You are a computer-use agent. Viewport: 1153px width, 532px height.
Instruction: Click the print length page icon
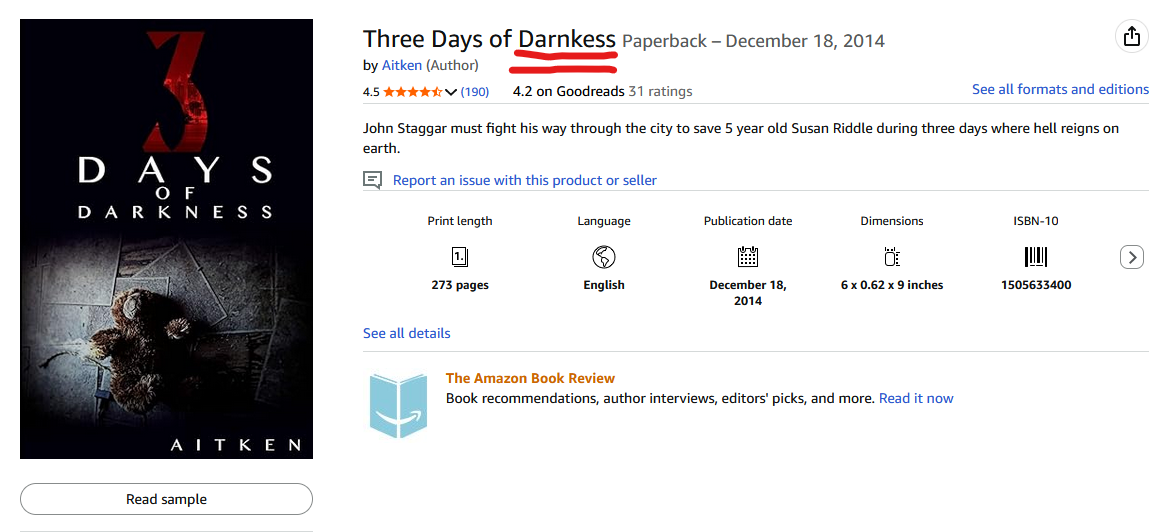[x=460, y=257]
